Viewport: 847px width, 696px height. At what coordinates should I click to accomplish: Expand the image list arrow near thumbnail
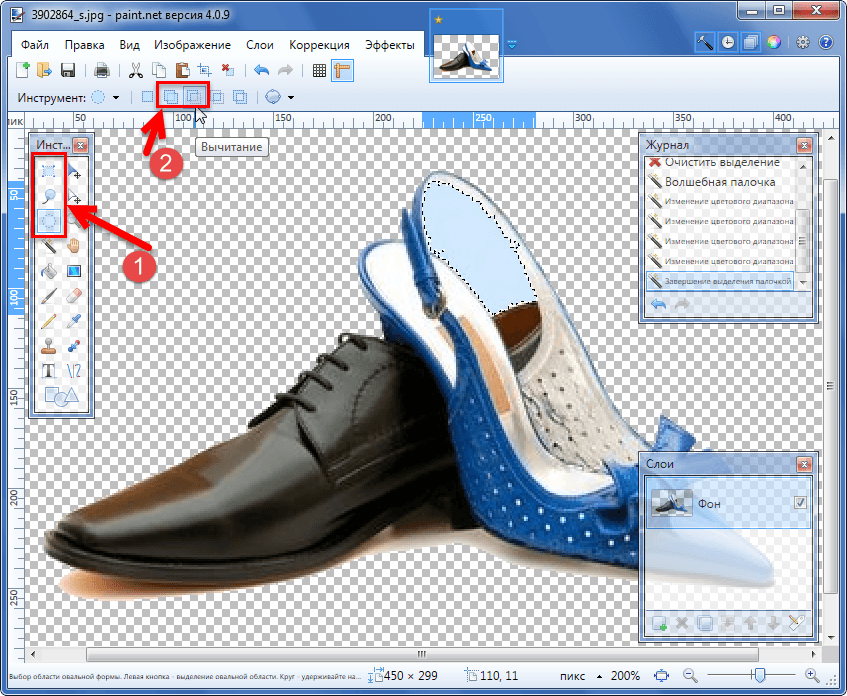(x=512, y=45)
